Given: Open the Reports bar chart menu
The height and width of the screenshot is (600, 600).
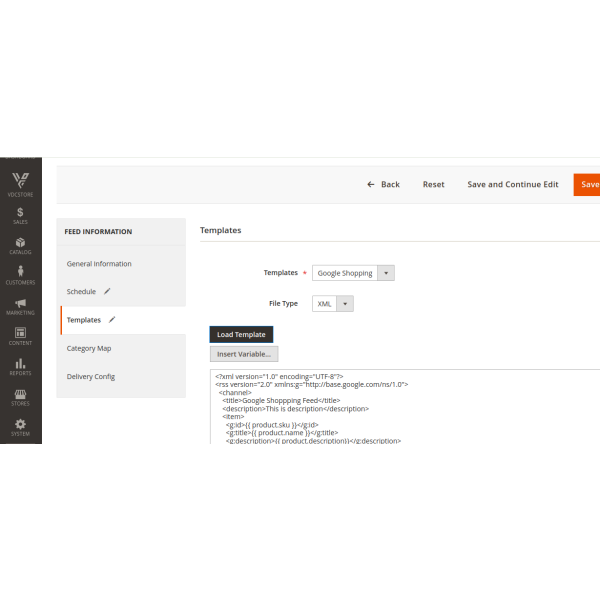Looking at the screenshot, I should (x=20, y=367).
